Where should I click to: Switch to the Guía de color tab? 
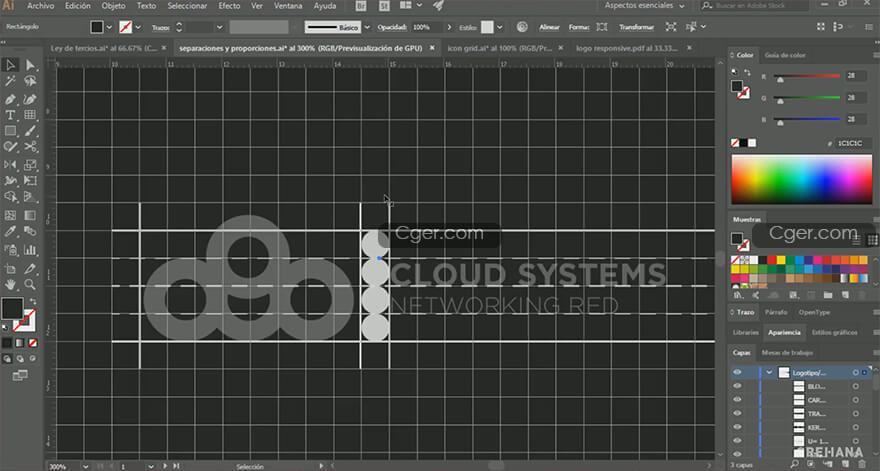point(785,55)
